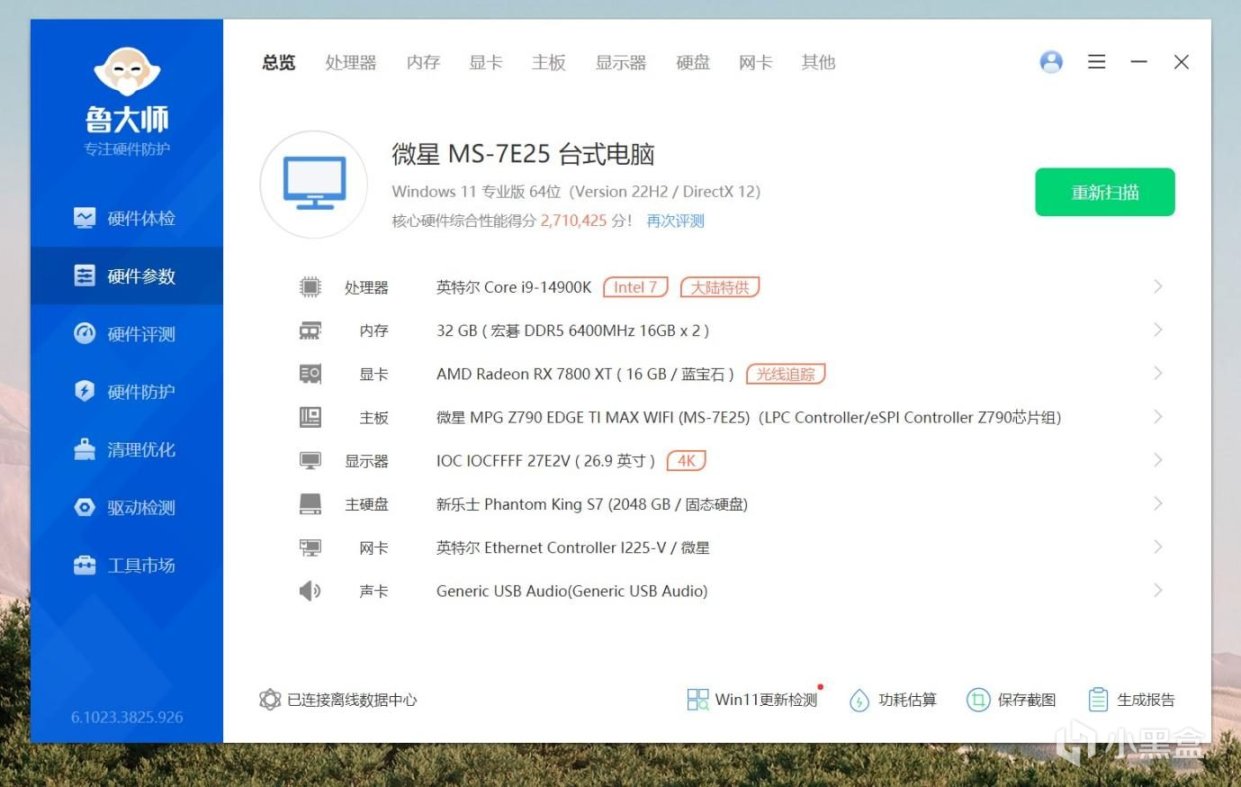This screenshot has height=787, width=1241.
Task: Open 硬件防护 in the sidebar
Action: (126, 391)
